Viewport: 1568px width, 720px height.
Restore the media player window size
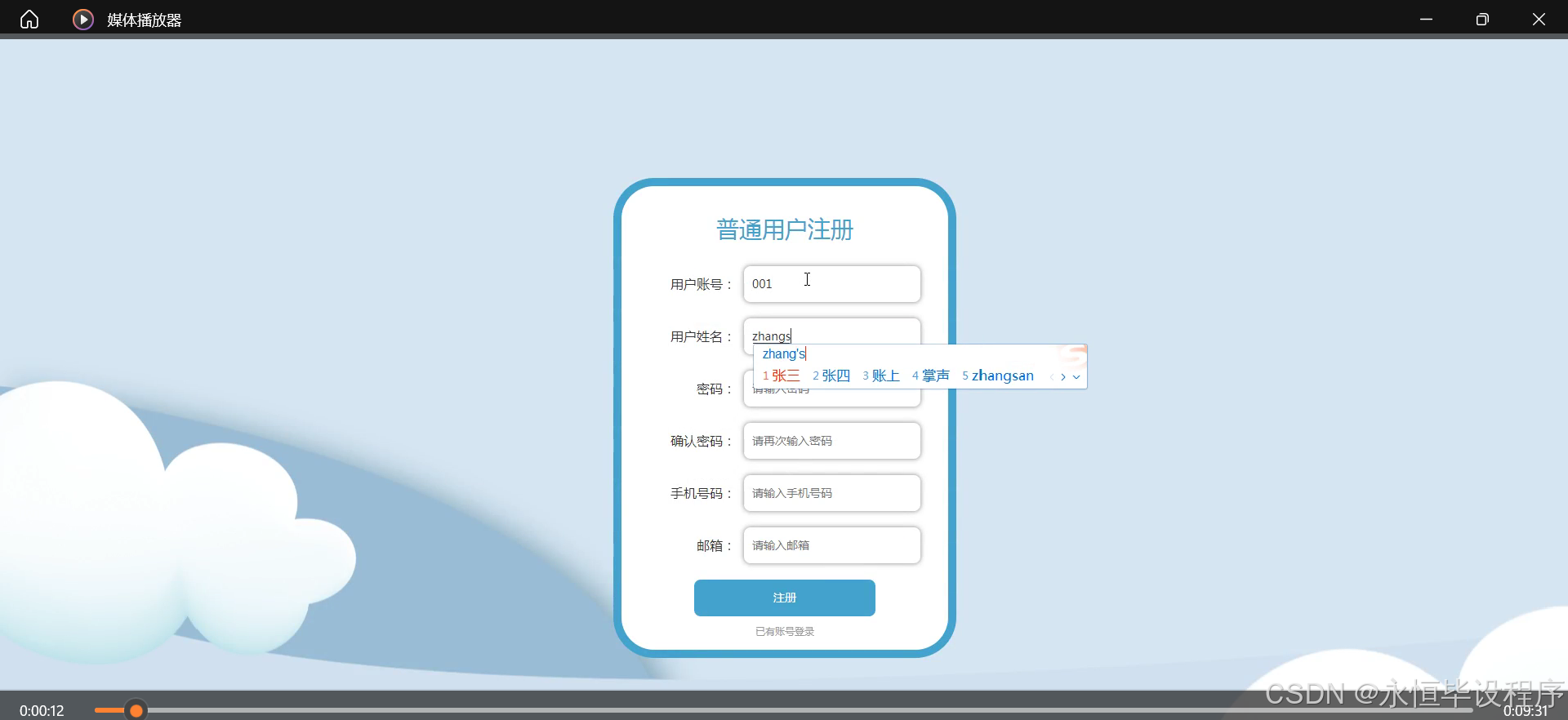[1482, 19]
